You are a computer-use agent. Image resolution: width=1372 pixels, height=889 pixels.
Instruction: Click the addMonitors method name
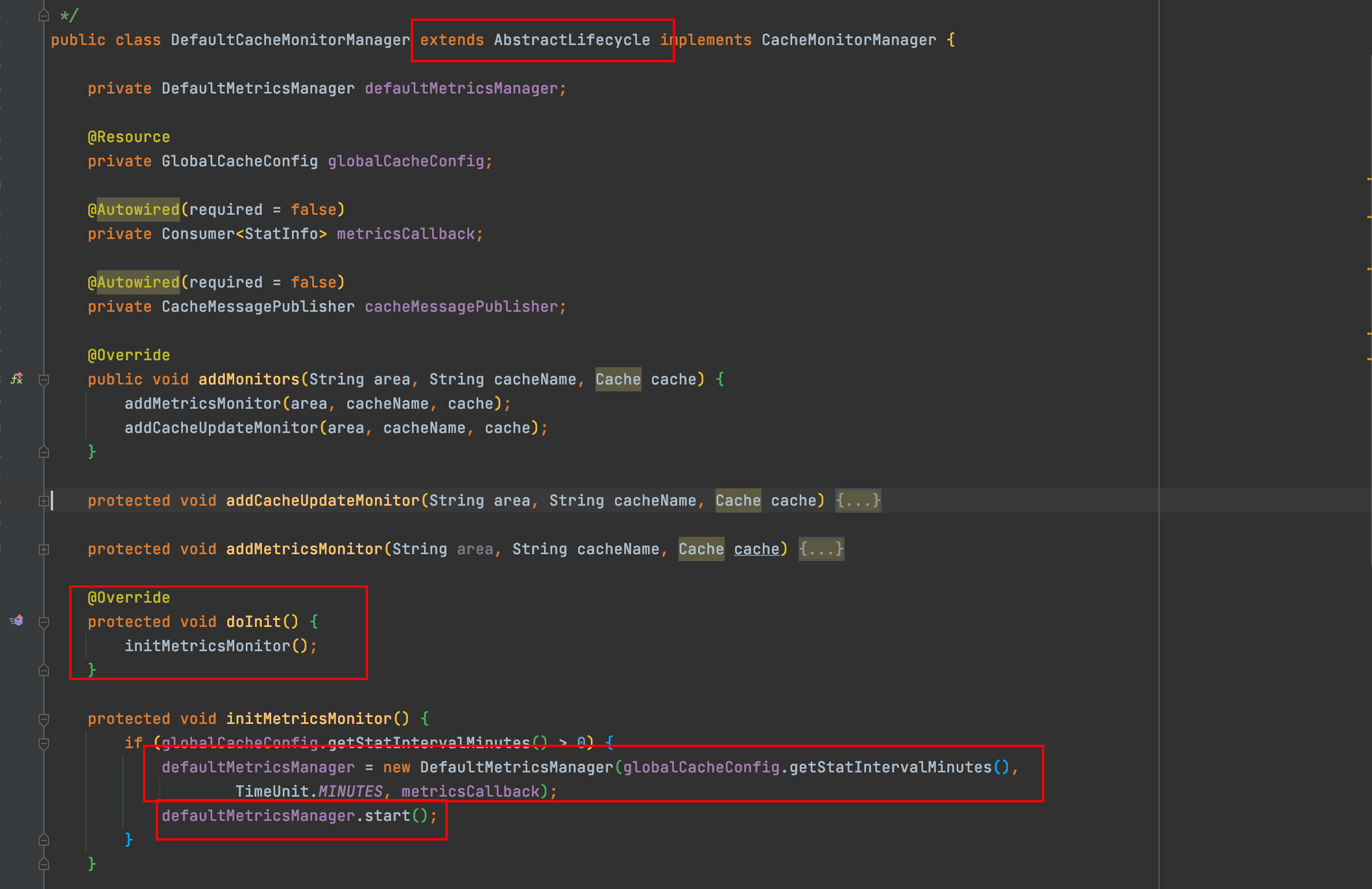click(249, 379)
